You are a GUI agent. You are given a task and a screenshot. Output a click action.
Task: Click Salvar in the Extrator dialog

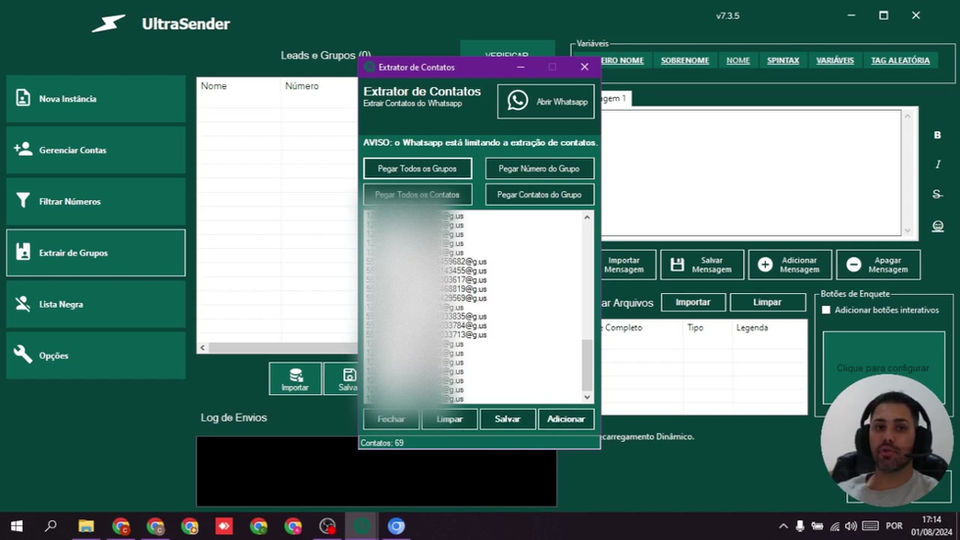tap(508, 419)
